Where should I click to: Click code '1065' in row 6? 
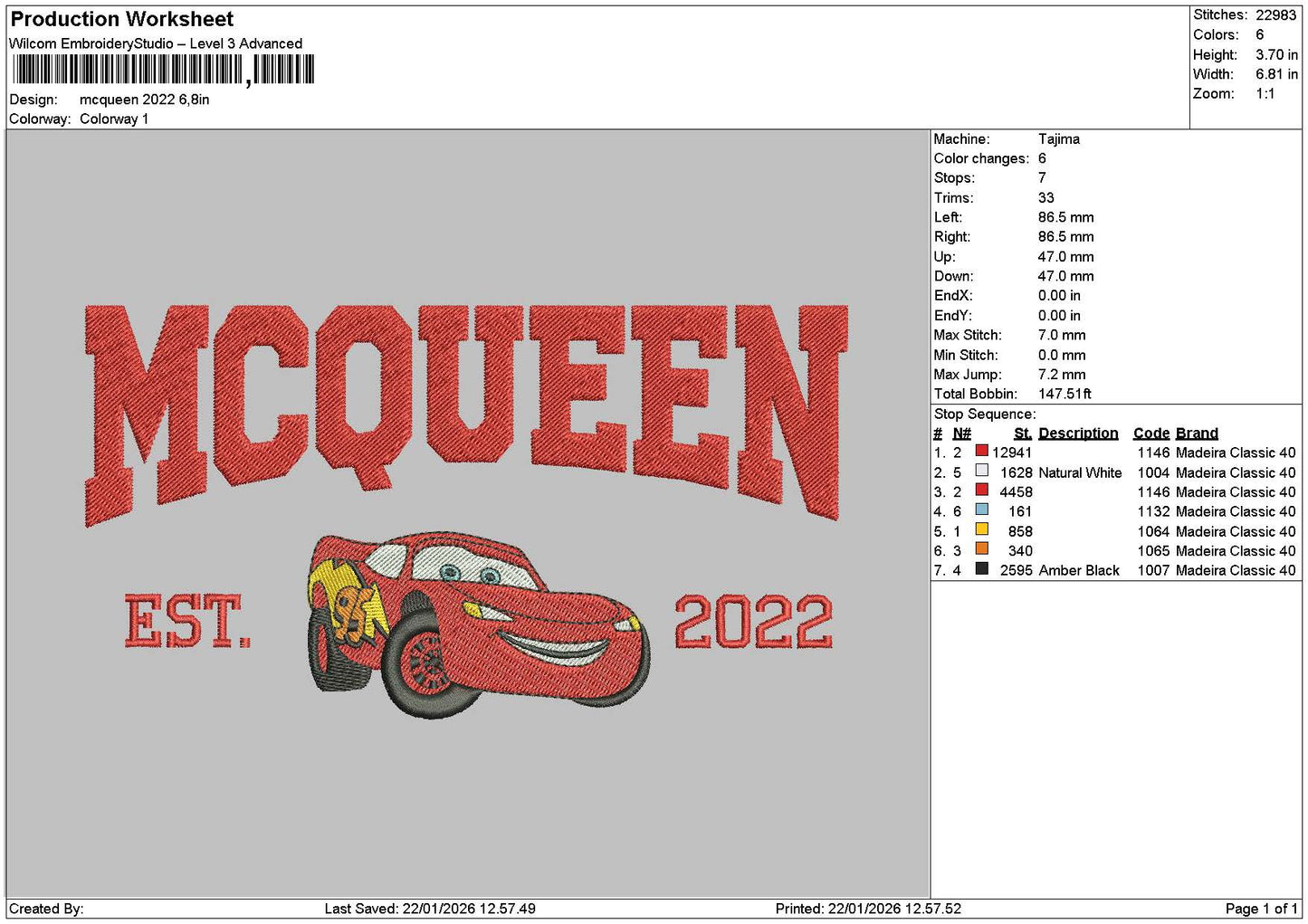1153,551
